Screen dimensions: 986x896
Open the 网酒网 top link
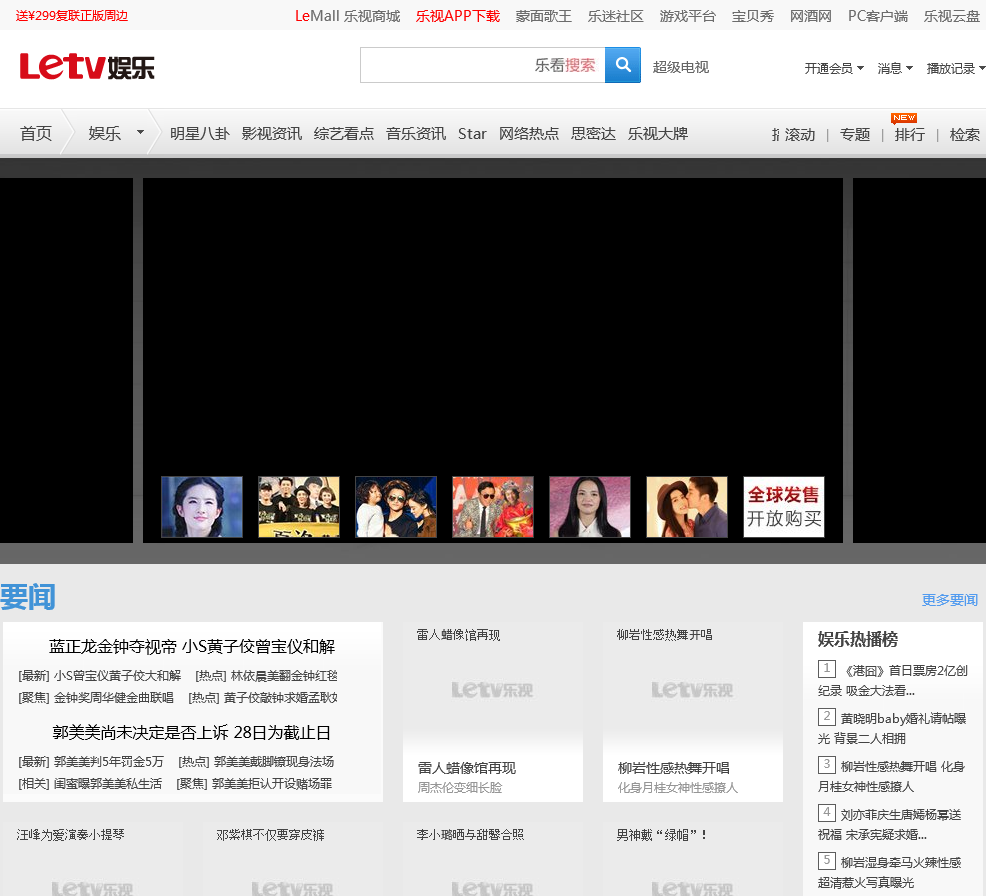pos(811,16)
